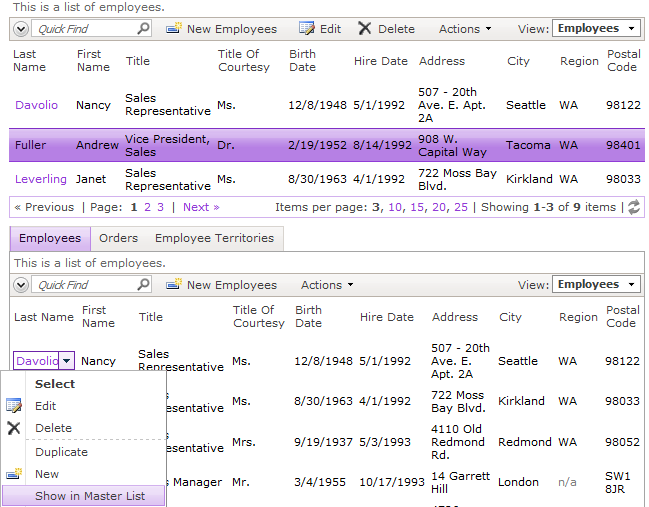Go to page 3
The image size is (649, 507).
(x=161, y=207)
